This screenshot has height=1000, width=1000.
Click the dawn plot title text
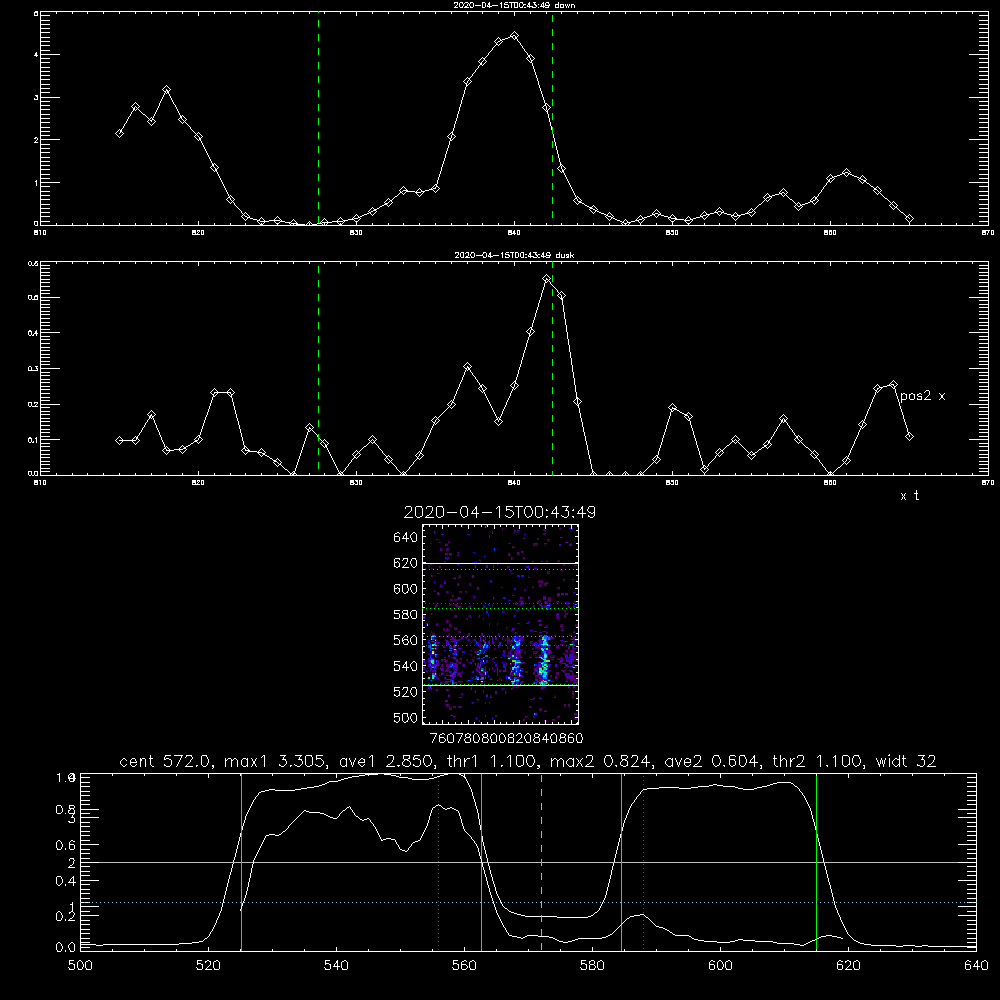[x=514, y=5]
